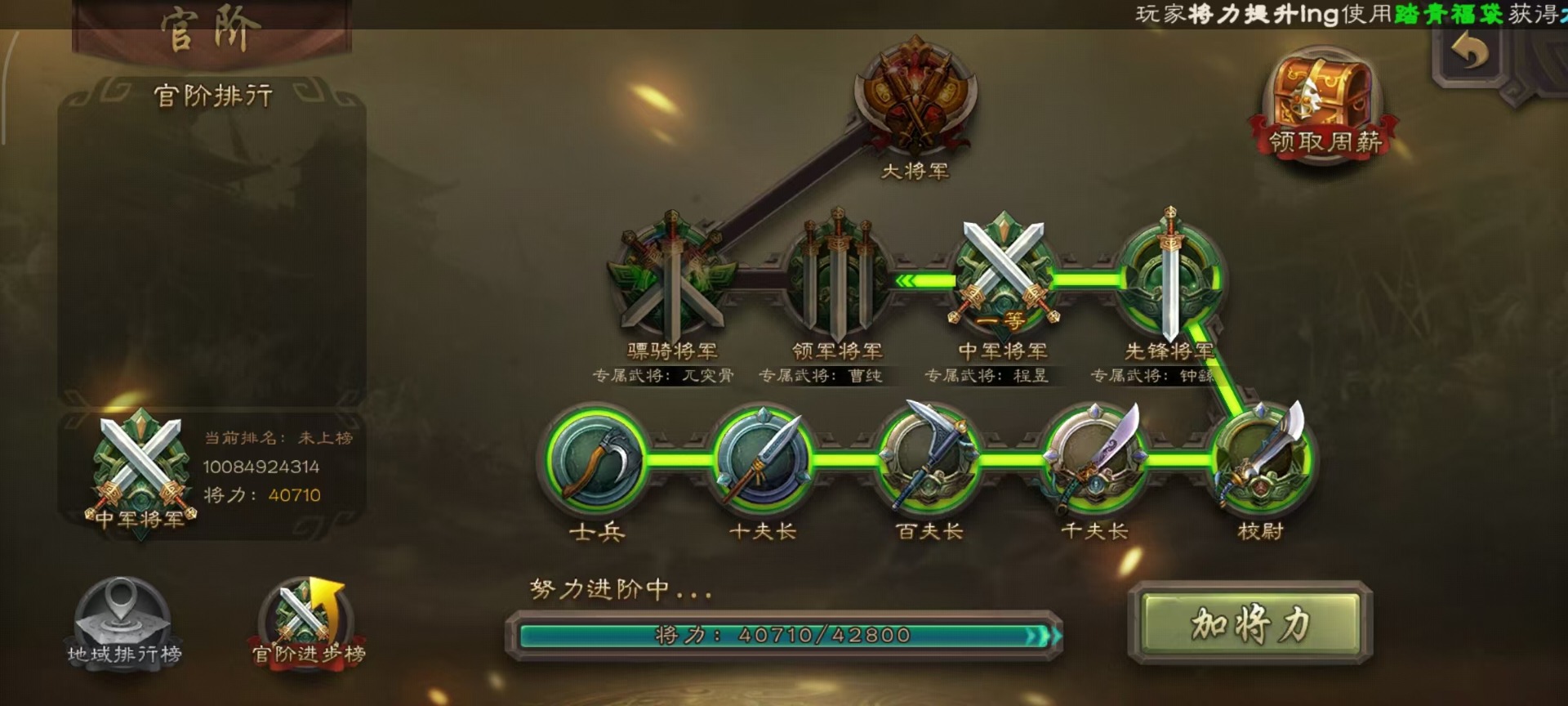Open the 官阶排行 panel header
The width and height of the screenshot is (1568, 706).
point(213,96)
